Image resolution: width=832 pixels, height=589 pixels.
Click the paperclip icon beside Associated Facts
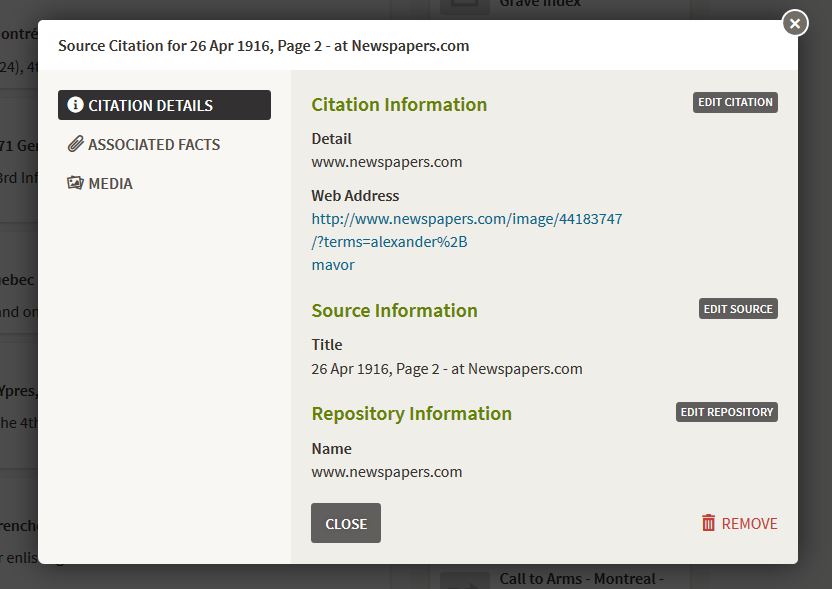pos(75,144)
